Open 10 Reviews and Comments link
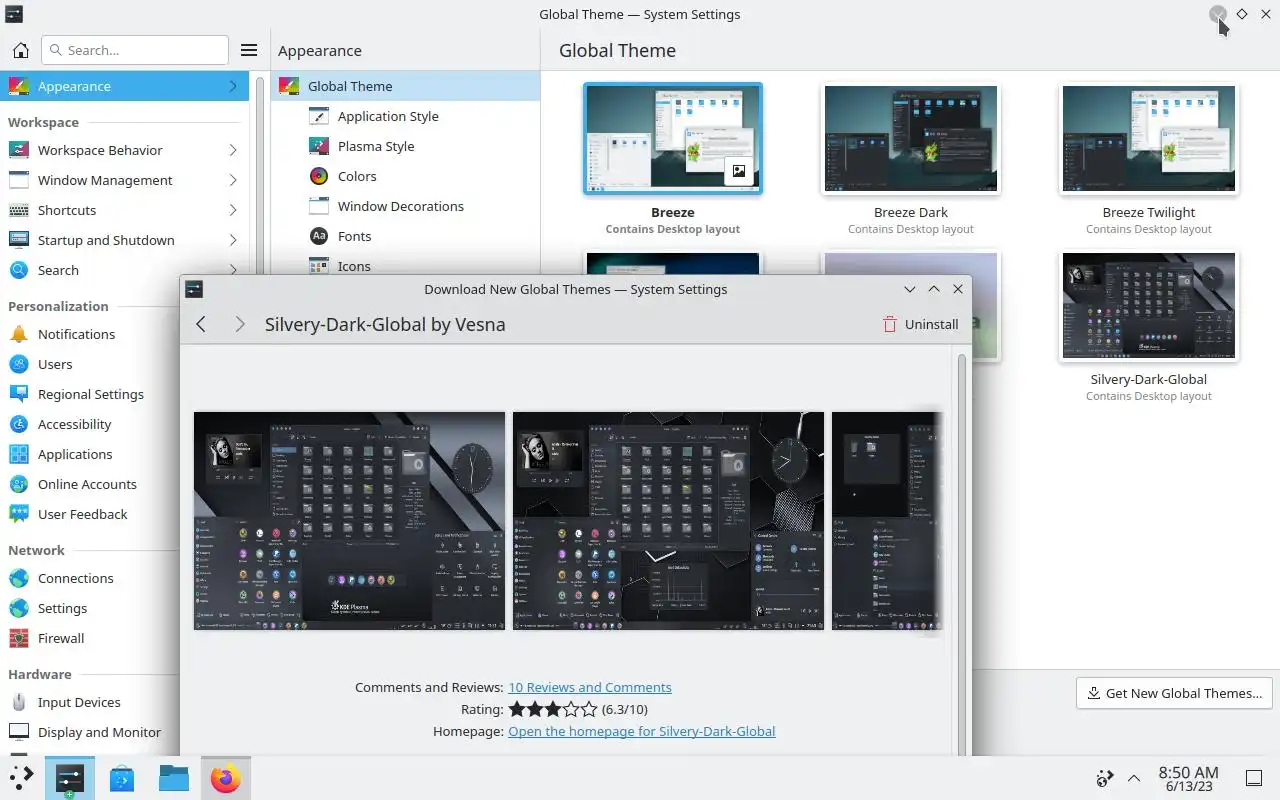 (x=590, y=687)
